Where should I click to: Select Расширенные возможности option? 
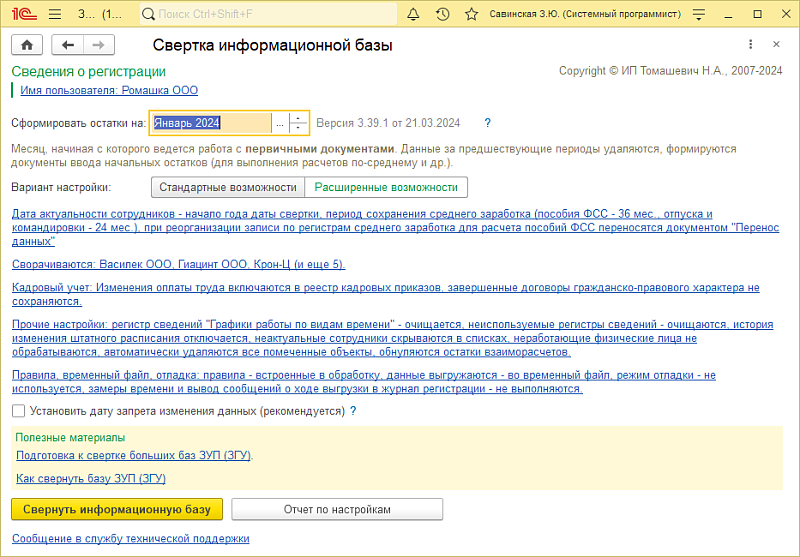[x=386, y=187]
